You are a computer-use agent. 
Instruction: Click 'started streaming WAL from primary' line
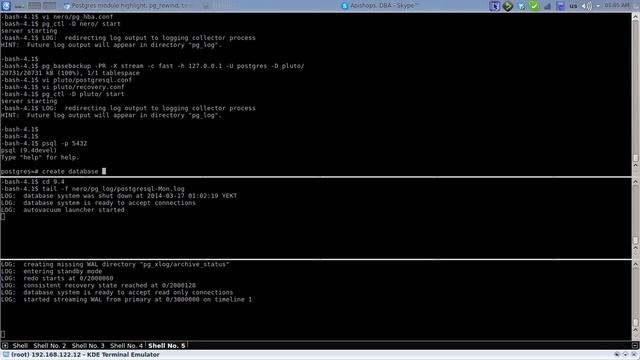pos(126,300)
